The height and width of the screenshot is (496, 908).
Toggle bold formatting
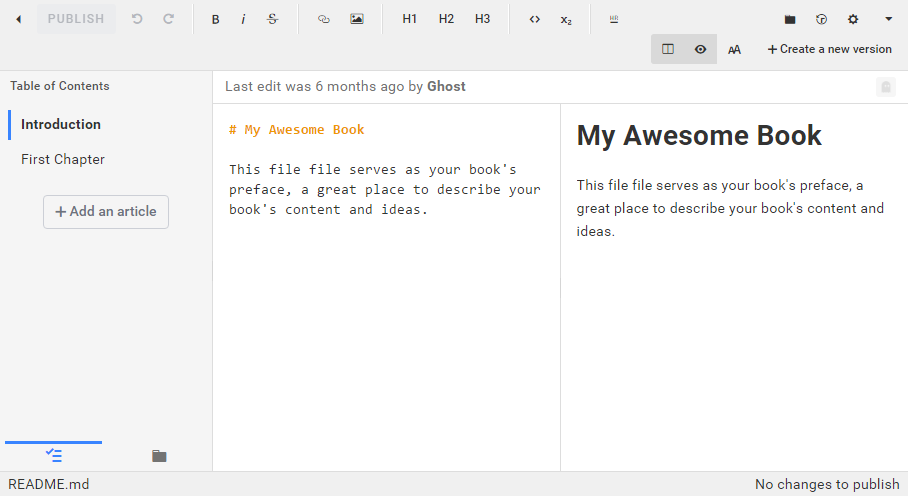(x=215, y=19)
